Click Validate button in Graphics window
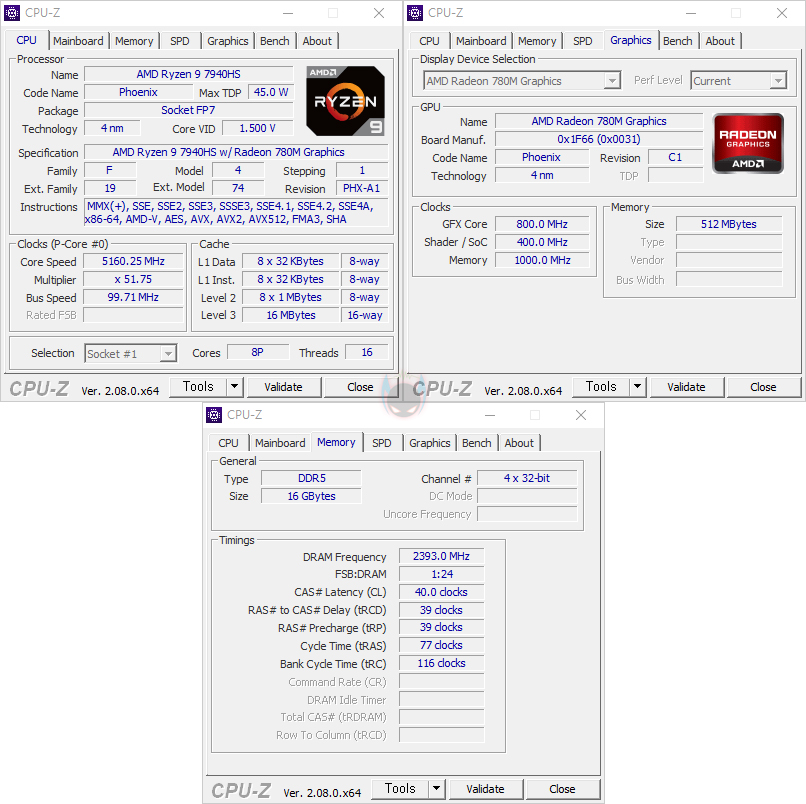 point(686,387)
